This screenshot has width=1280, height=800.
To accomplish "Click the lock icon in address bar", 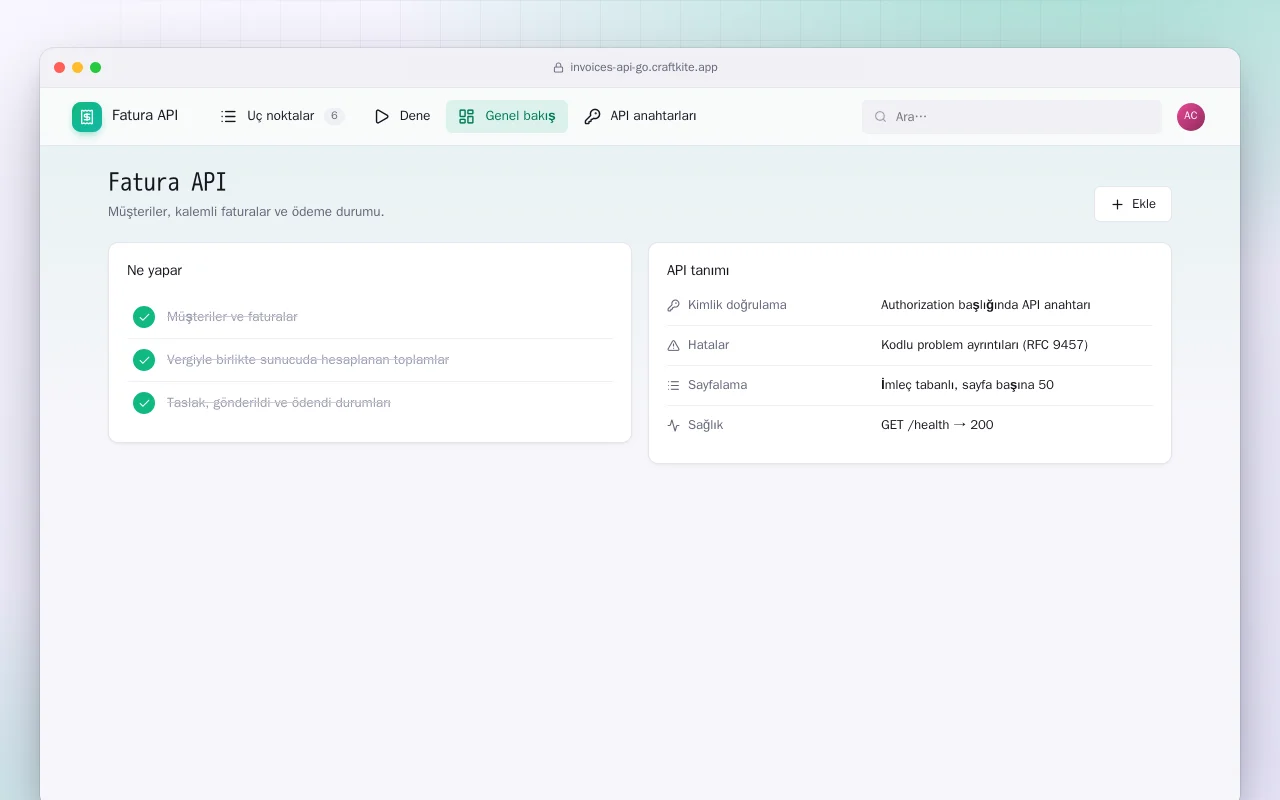I will coord(559,68).
